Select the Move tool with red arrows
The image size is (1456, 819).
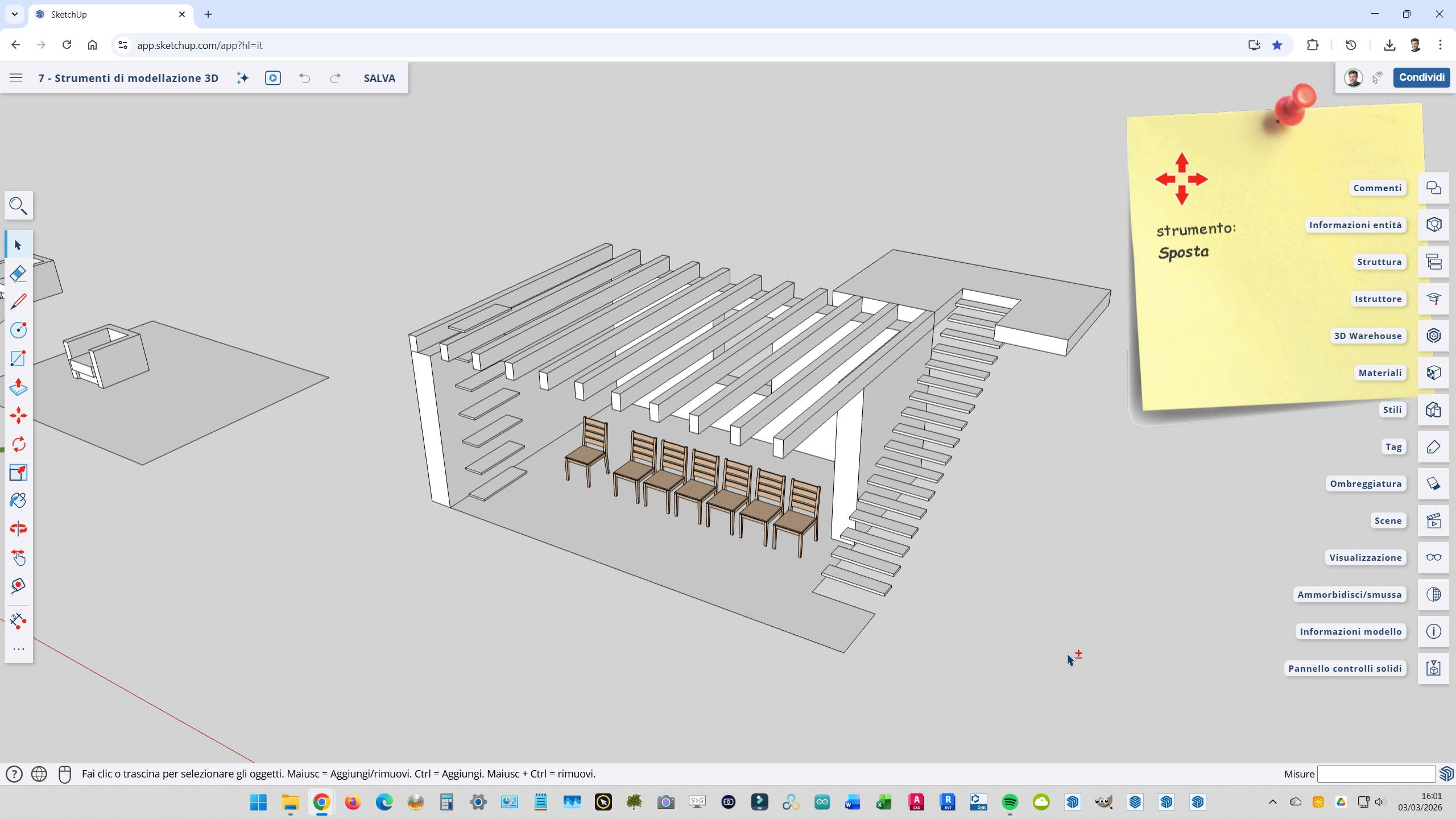(x=18, y=415)
